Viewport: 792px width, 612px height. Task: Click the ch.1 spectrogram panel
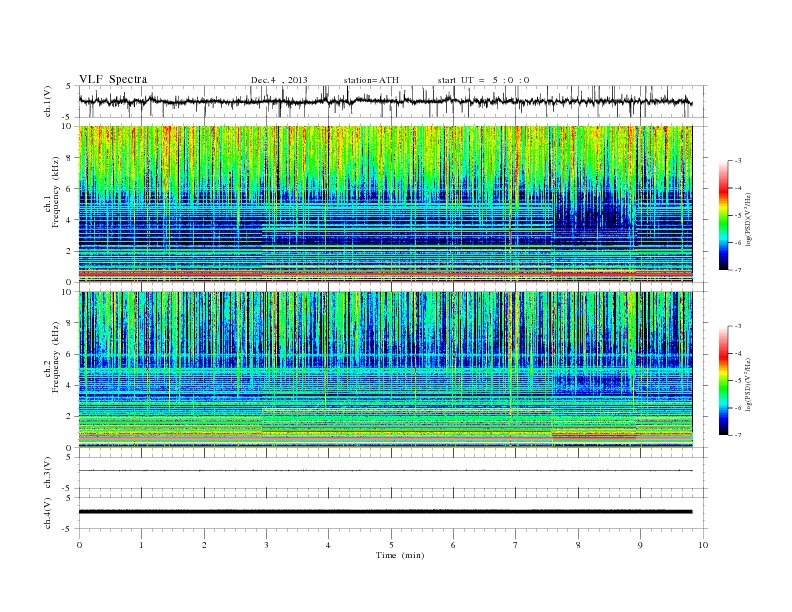point(386,204)
